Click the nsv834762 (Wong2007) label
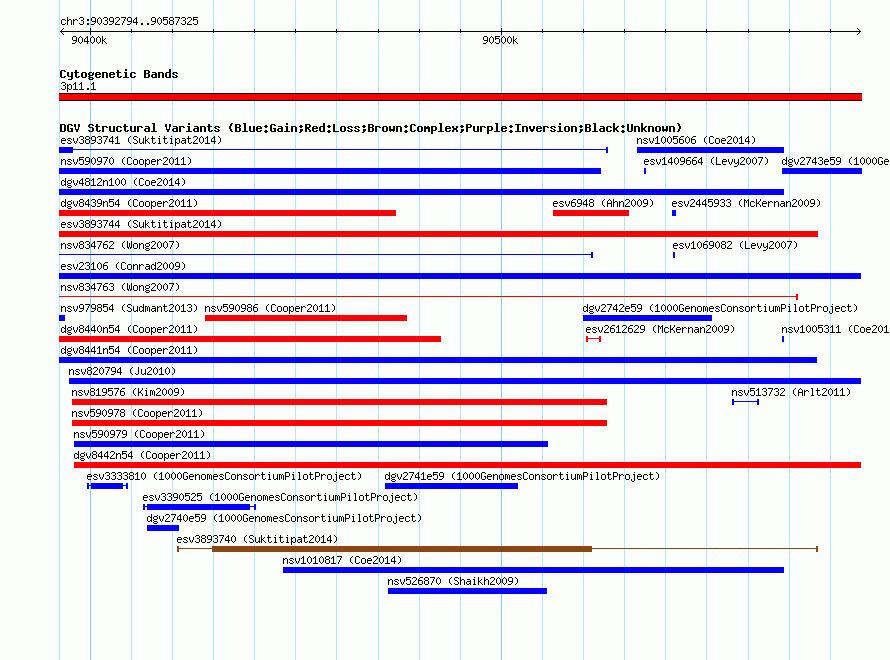The image size is (890, 660). pos(120,245)
